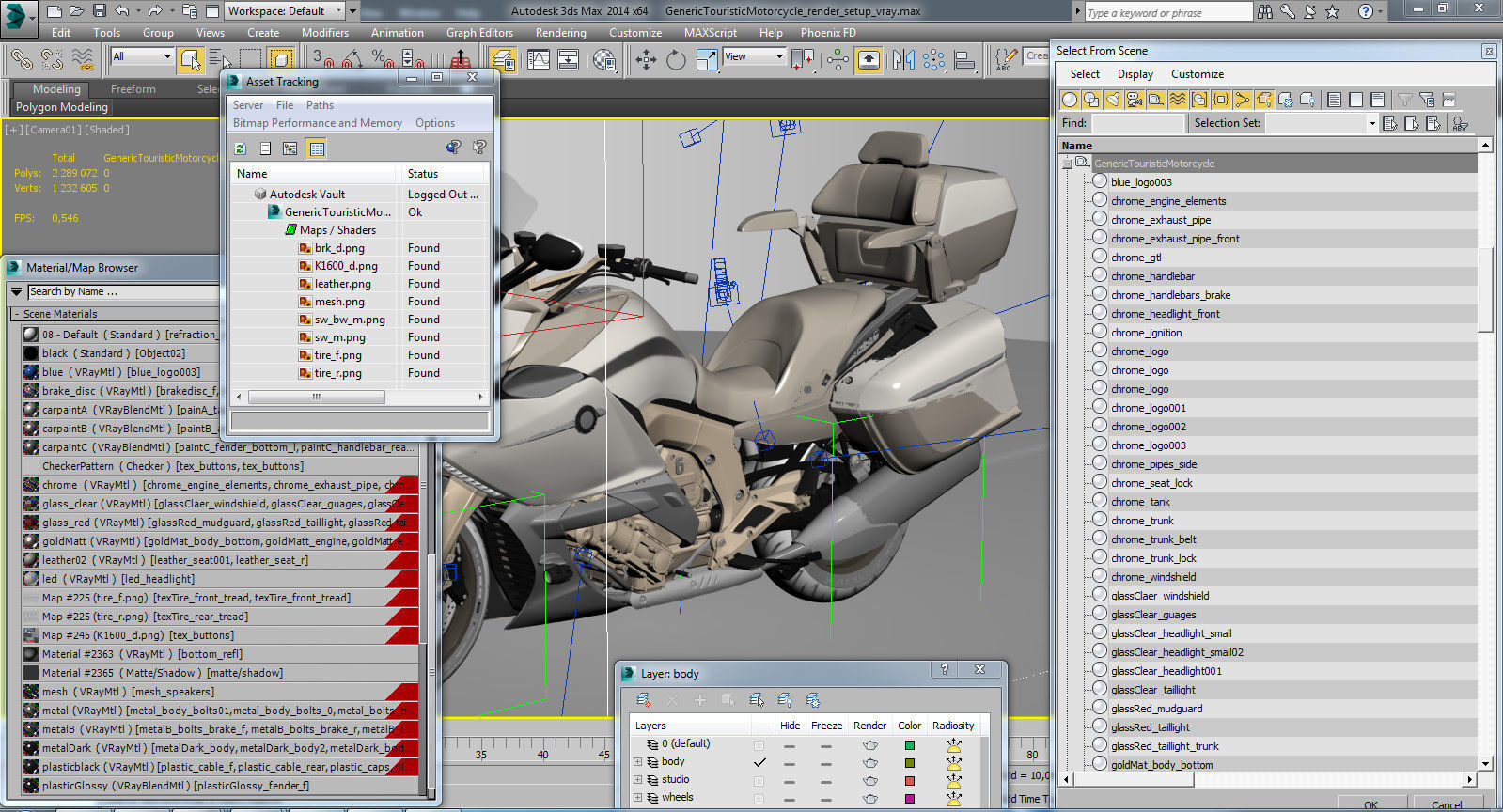Click the green color swatch of layer 0 (default)
1503x812 pixels.
pyautogui.click(x=909, y=745)
